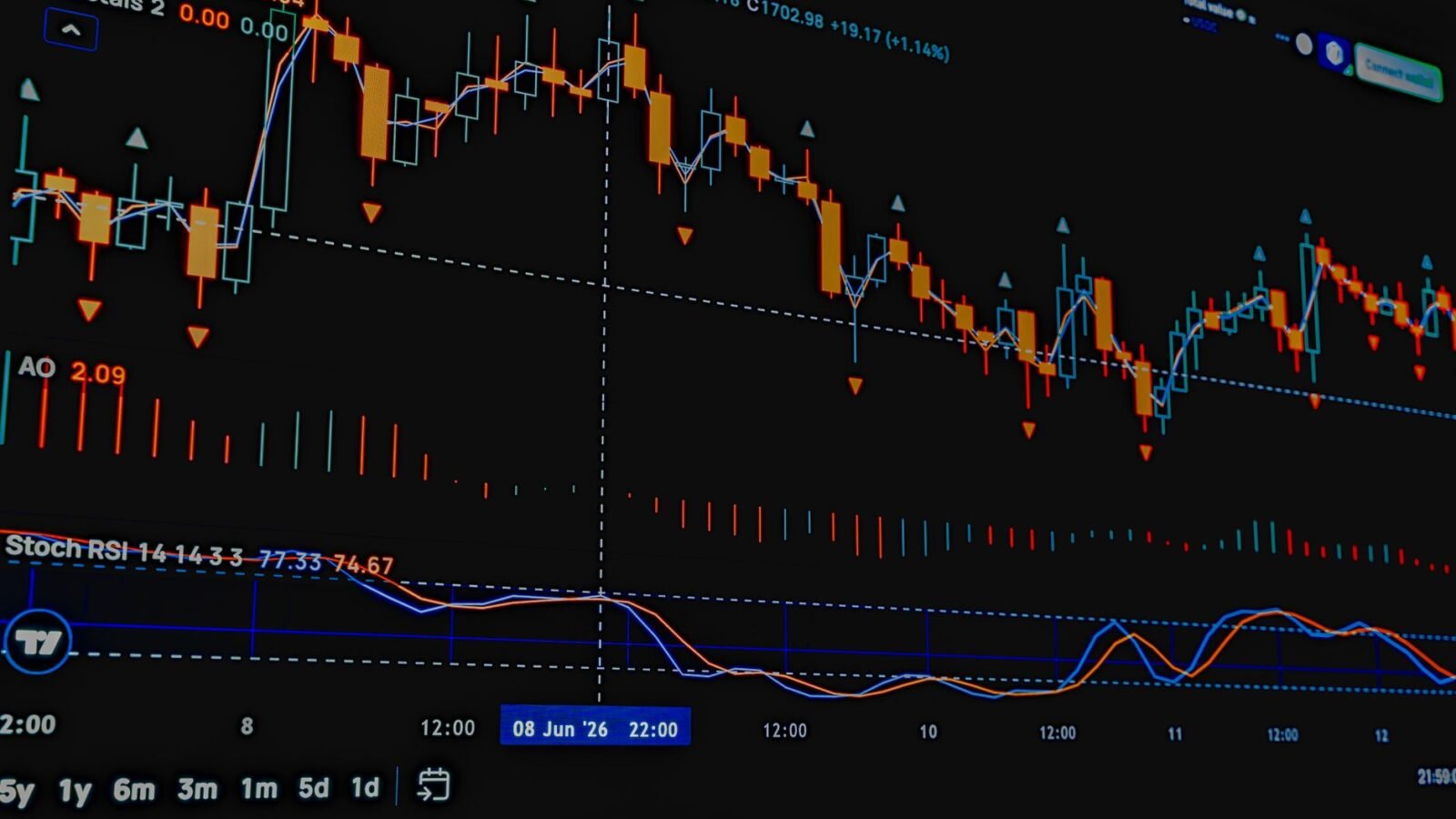The image size is (1456, 819).
Task: Select the 1d time range
Action: [365, 786]
